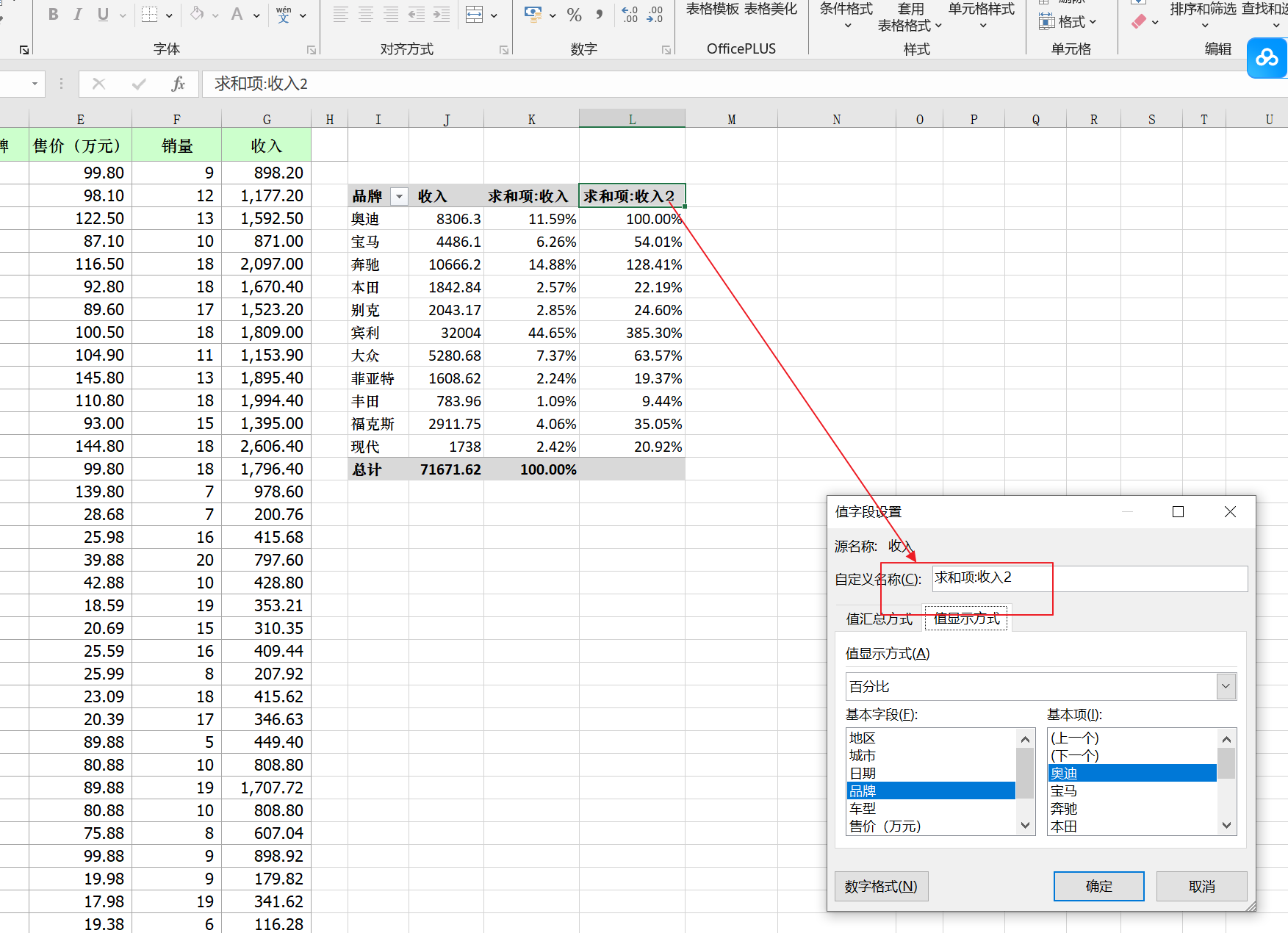Viewport: 1288px width, 933px height.
Task: Open number format dialog launcher
Action: 666,50
